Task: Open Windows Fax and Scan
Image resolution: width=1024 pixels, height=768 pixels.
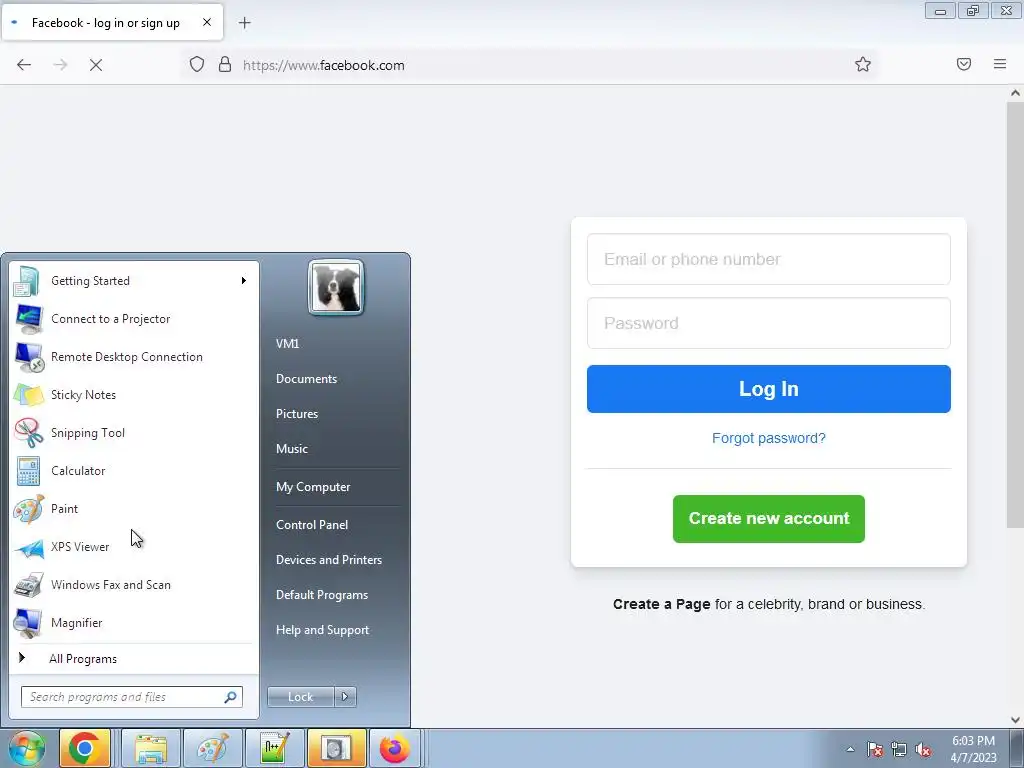Action: [134, 584]
